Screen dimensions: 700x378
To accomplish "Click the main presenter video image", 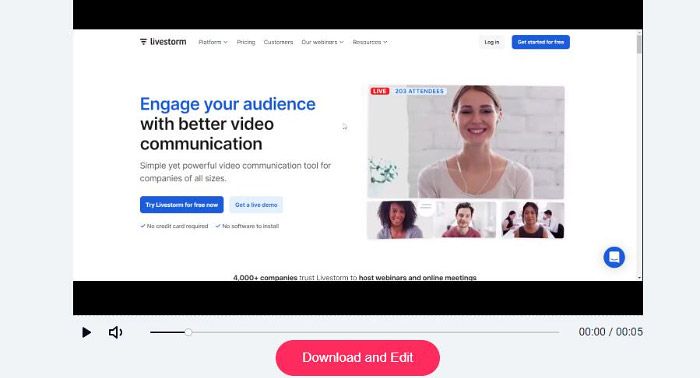I will tap(466, 142).
